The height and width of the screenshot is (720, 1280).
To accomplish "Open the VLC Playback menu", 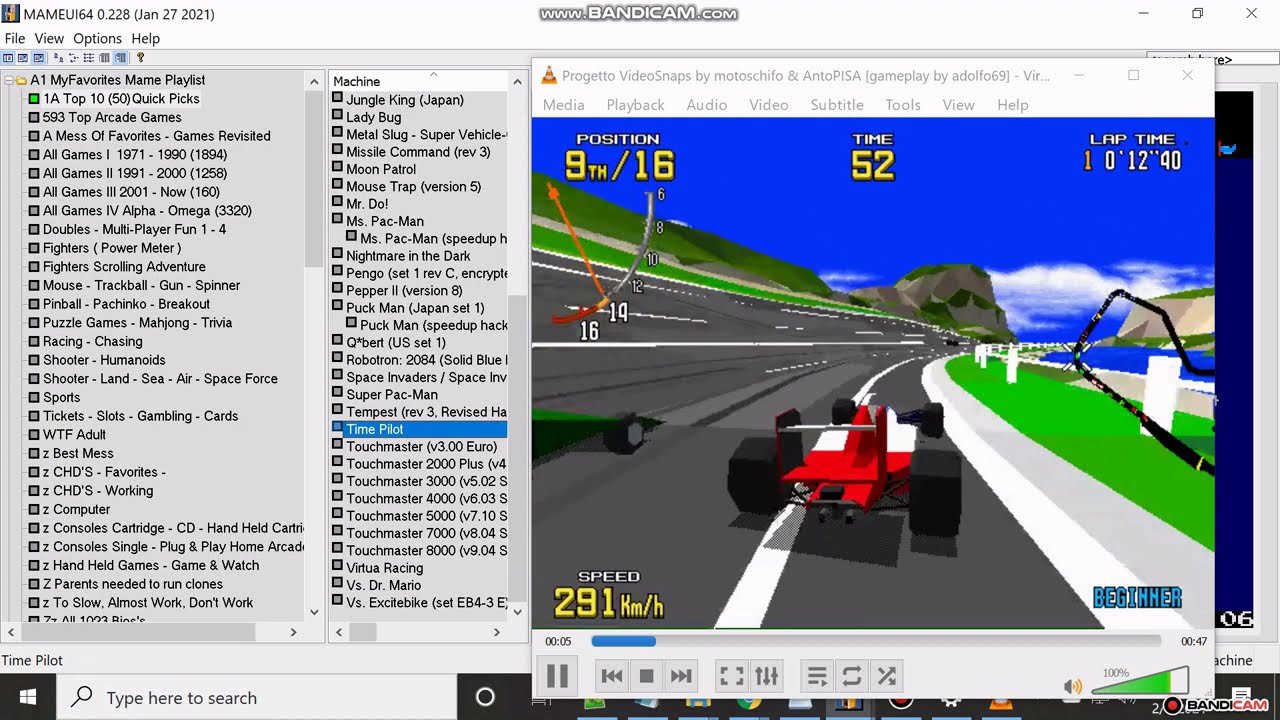I will click(635, 105).
